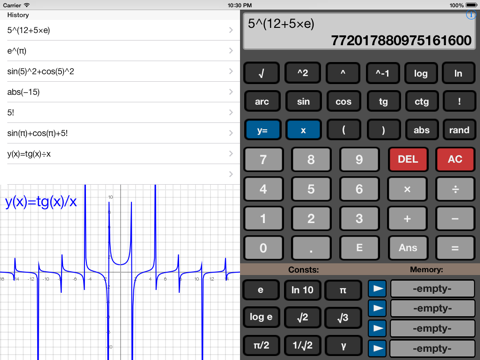
Task: Insert constant 1/√2
Action: click(x=302, y=345)
